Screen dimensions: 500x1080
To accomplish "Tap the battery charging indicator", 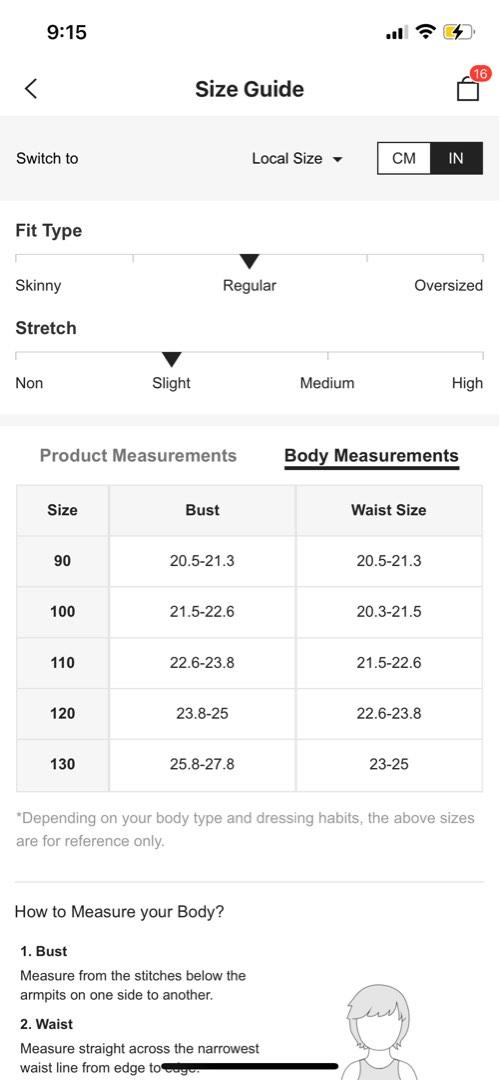I will pos(459,32).
